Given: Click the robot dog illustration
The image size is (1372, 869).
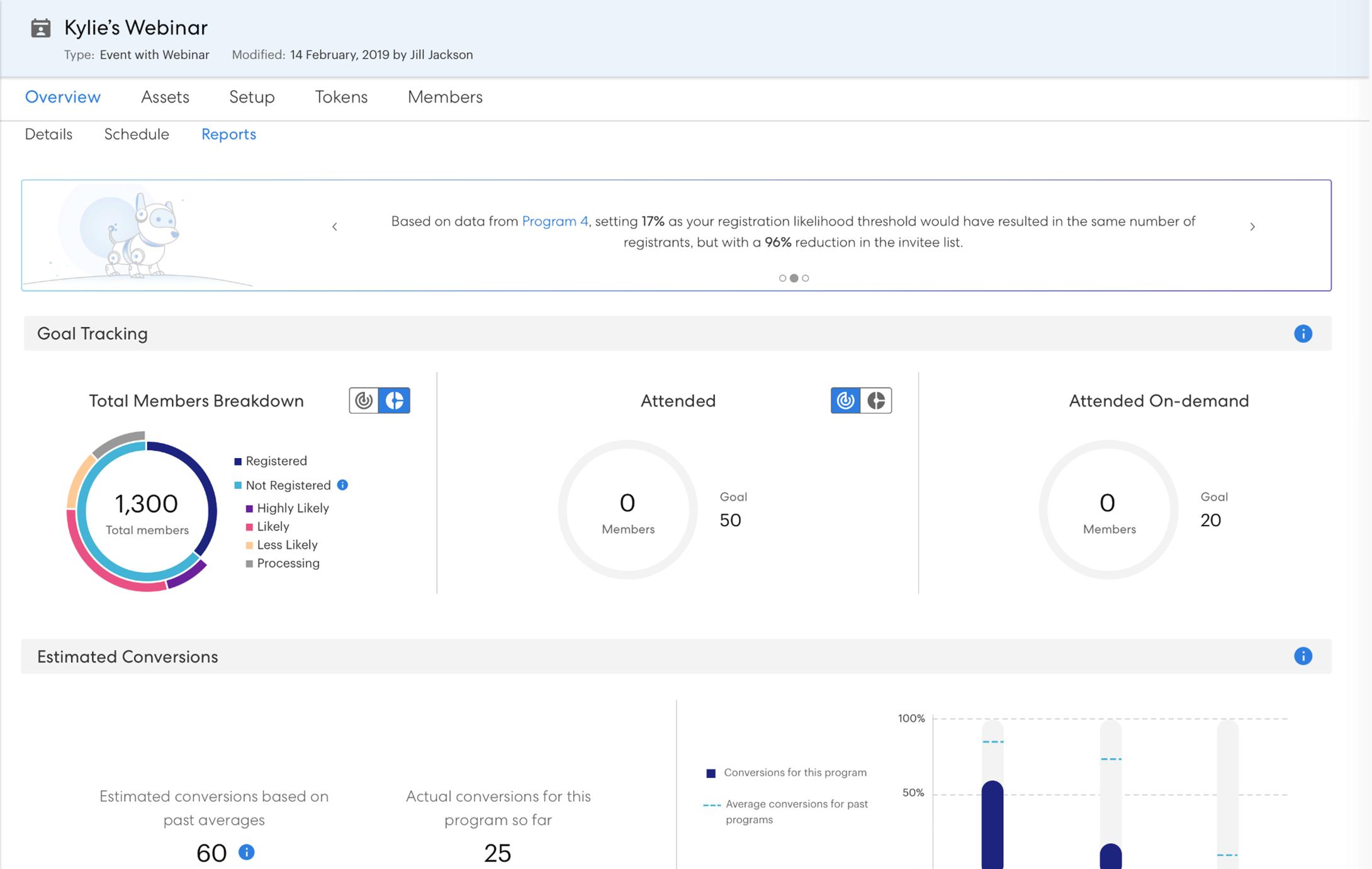Looking at the screenshot, I should pyautogui.click(x=143, y=238).
